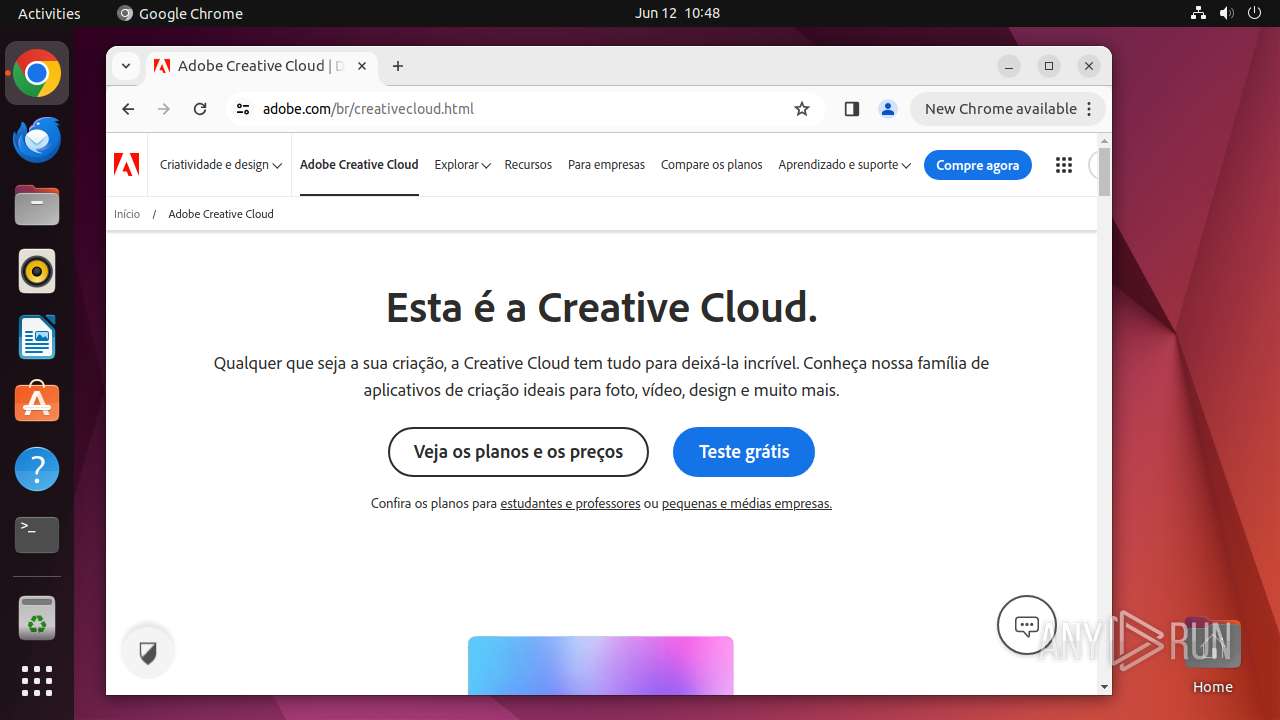
Task: Click the Início breadcrumb link
Action: coord(127,214)
